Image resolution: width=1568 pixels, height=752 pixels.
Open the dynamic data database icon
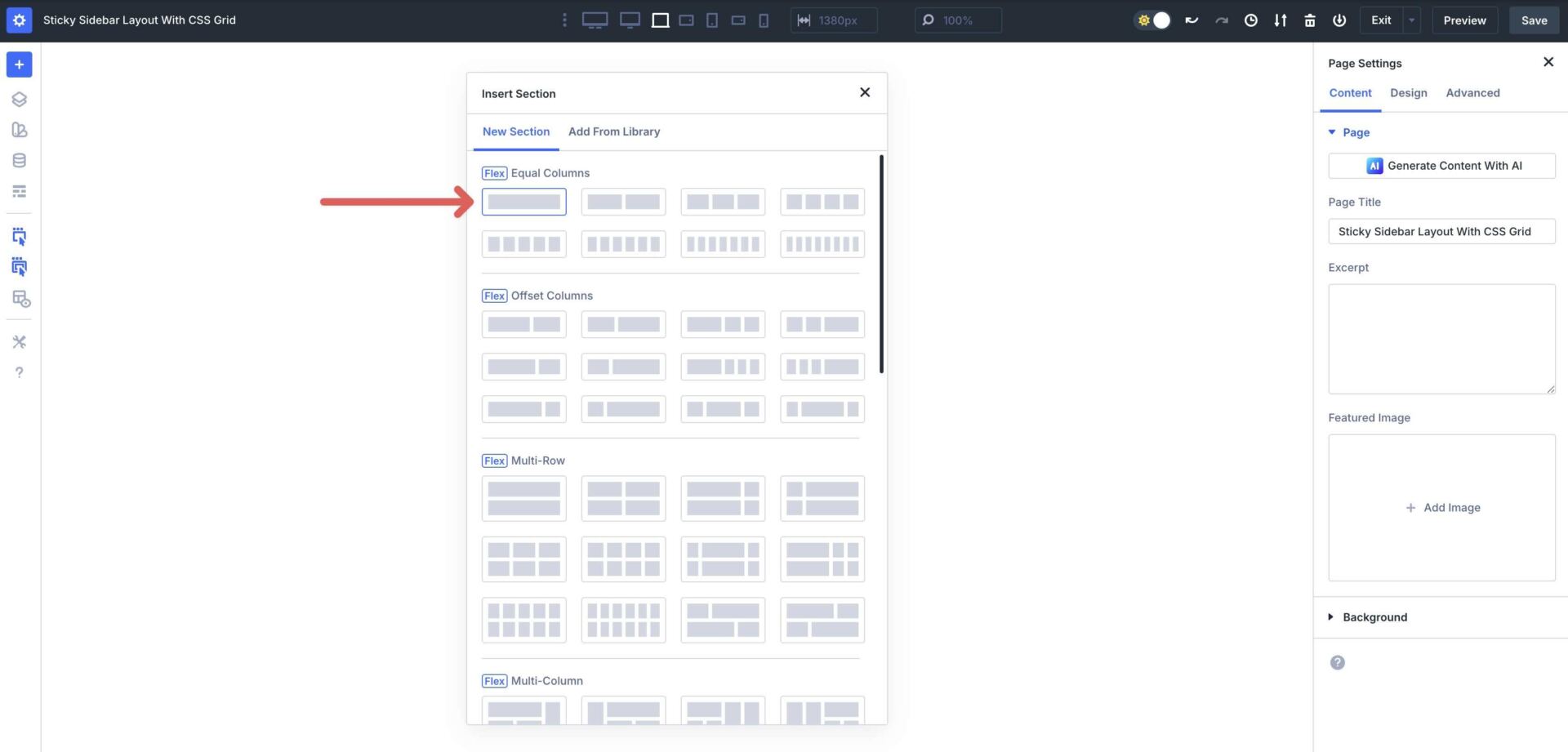point(20,160)
